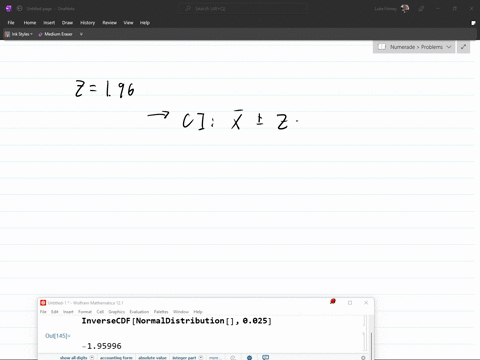Open the OneNote File menu
Viewport: 480px width, 360px height.
(x=11, y=23)
